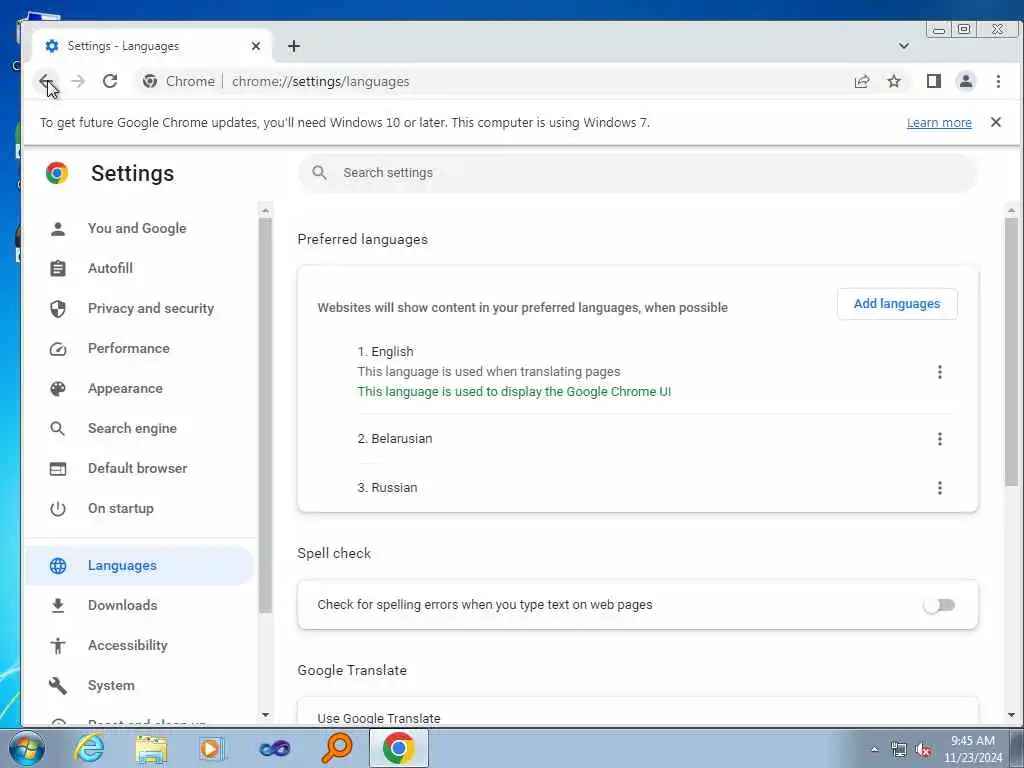
Task: Focus the Search settings field
Action: click(x=637, y=172)
